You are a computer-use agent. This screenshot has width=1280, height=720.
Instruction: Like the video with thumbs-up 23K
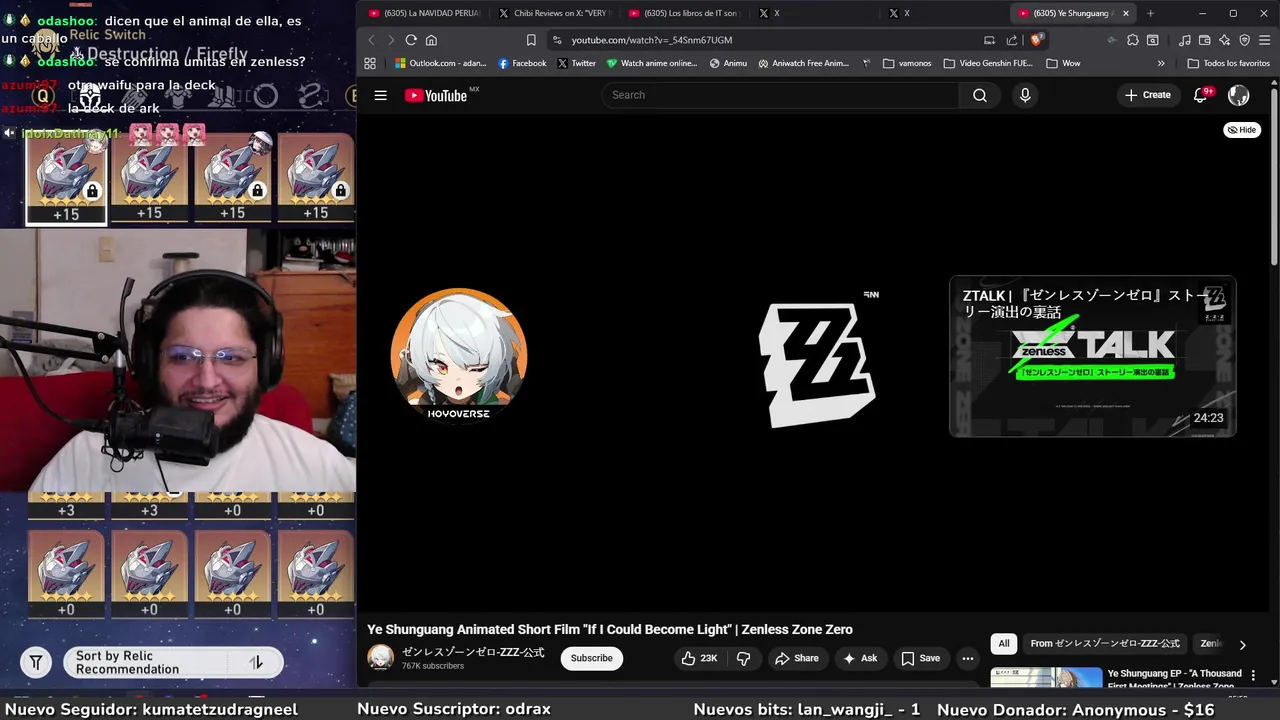699,658
